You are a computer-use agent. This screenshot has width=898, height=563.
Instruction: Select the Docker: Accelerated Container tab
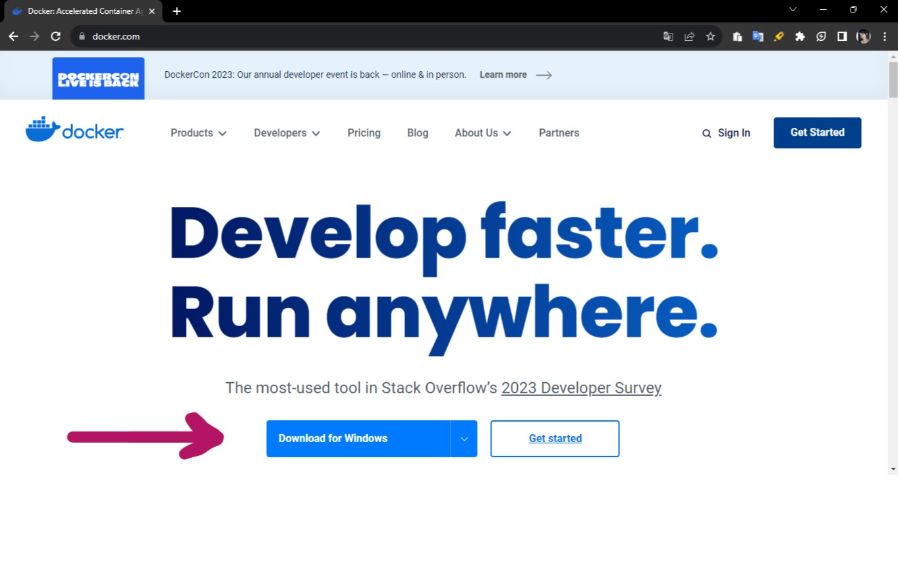(x=83, y=11)
